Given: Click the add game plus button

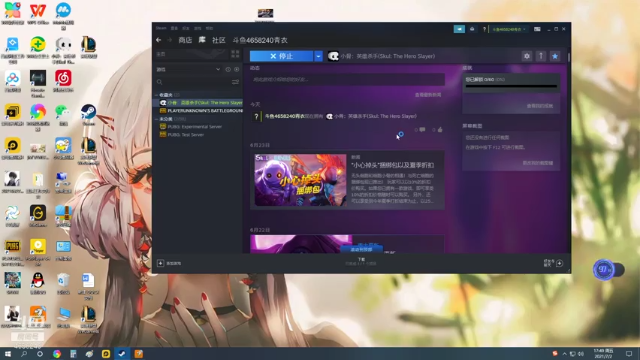Looking at the screenshot, I should [160, 263].
